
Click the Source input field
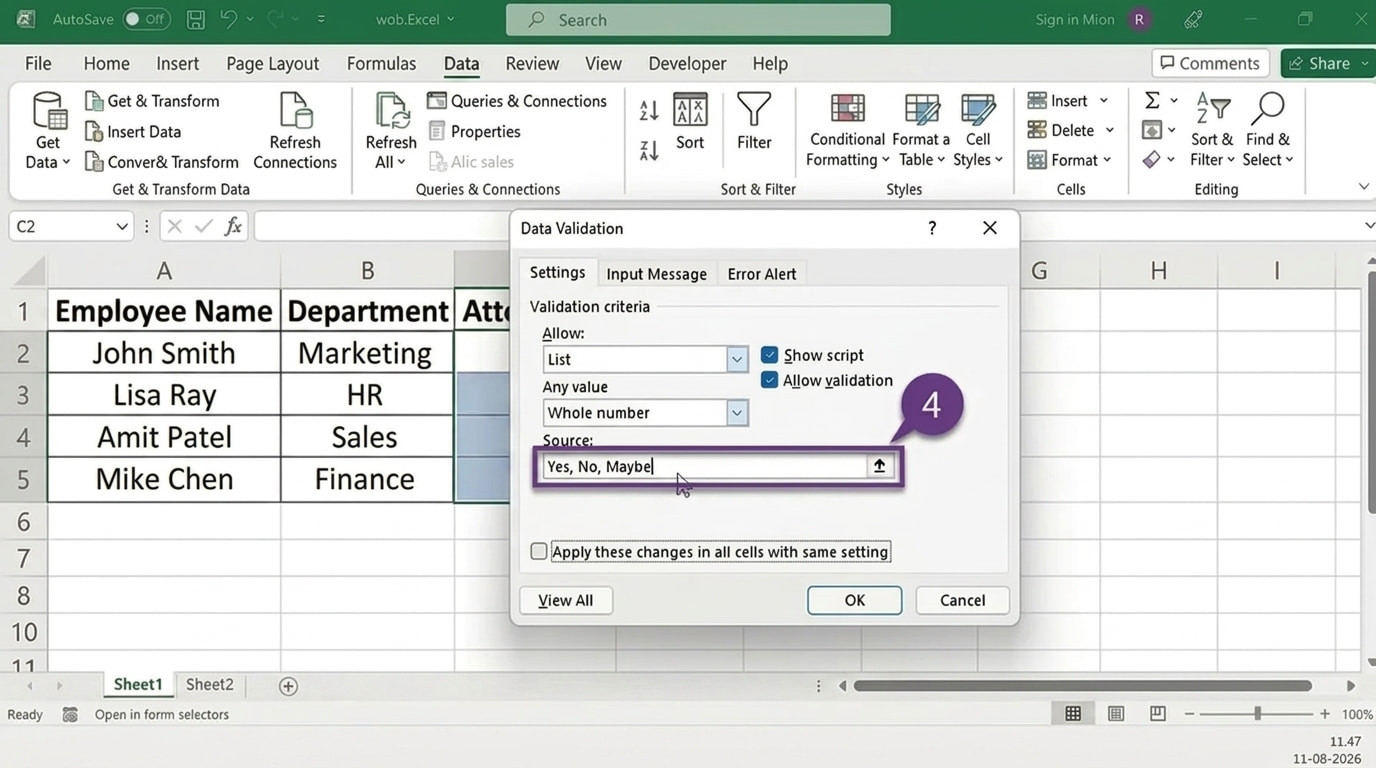coord(705,466)
